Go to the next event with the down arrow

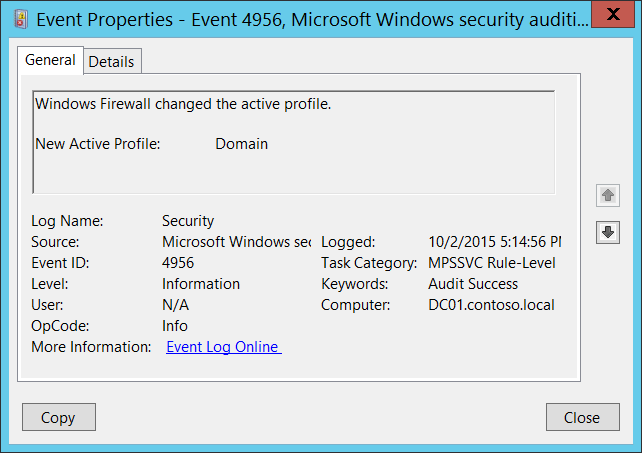[607, 232]
